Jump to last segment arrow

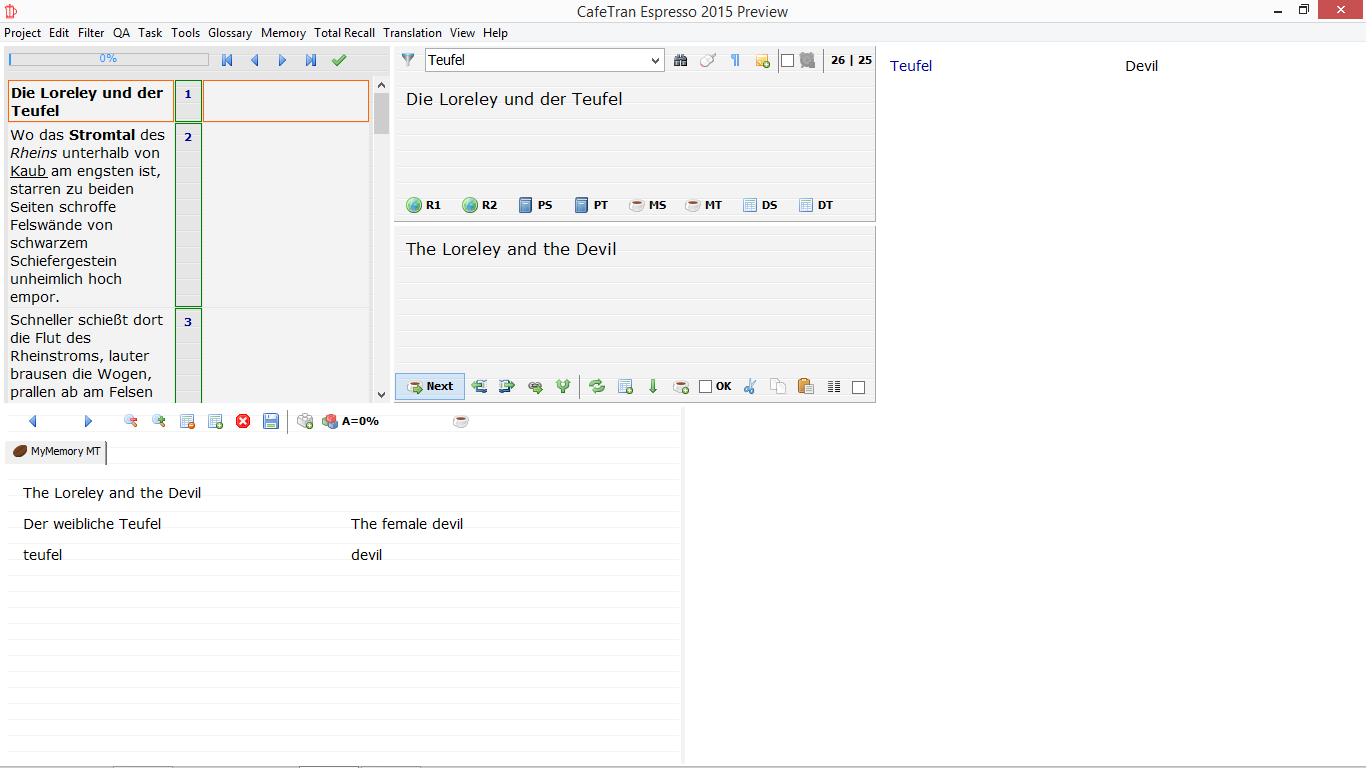(311, 60)
